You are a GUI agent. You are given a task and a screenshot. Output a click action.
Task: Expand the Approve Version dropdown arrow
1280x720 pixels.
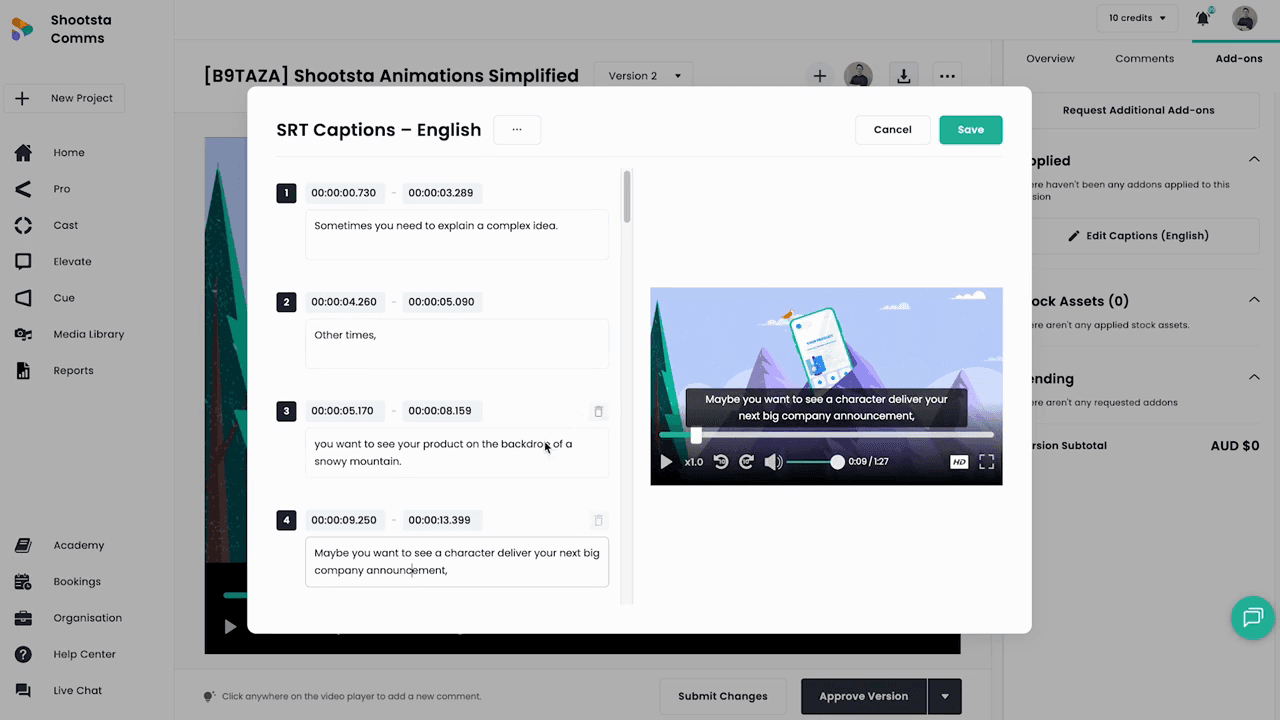tap(944, 696)
